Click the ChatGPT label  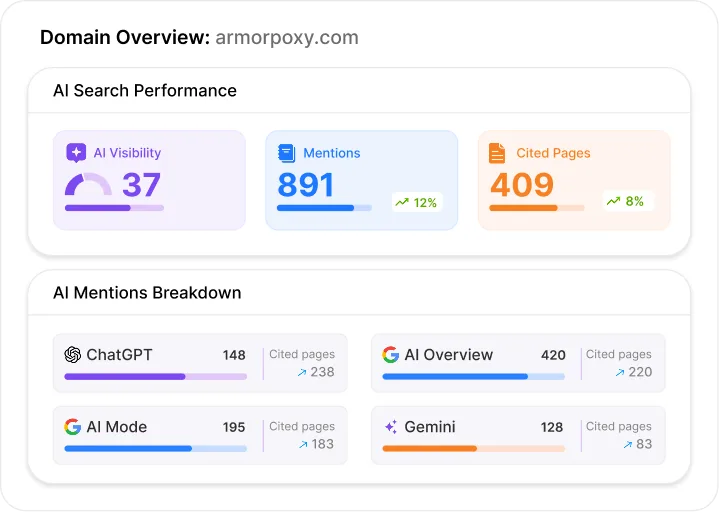tap(119, 355)
